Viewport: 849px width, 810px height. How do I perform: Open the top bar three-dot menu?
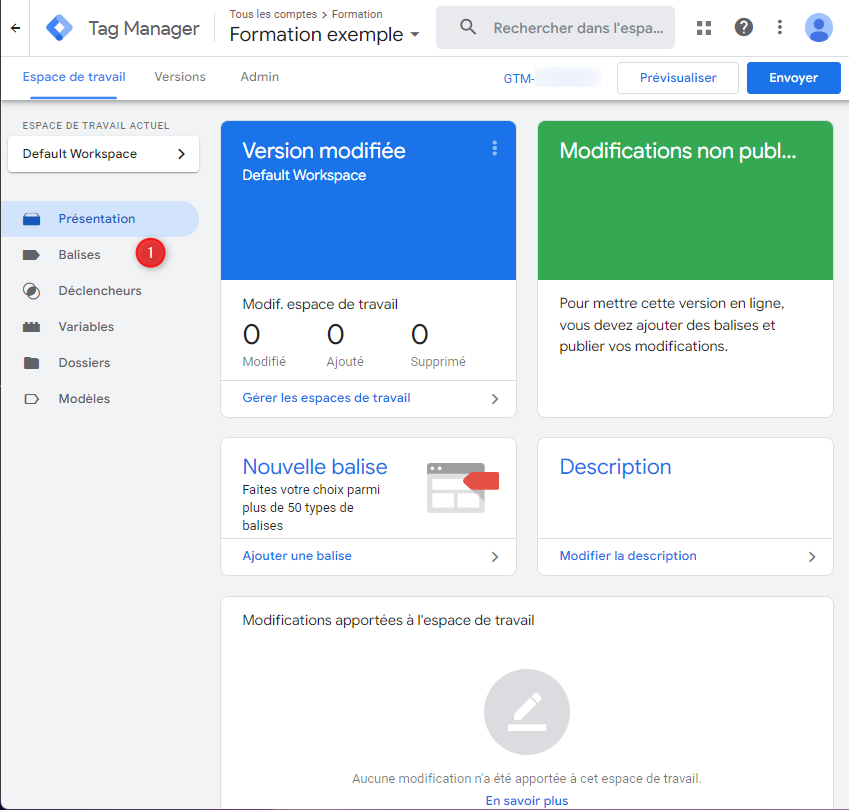tap(779, 27)
